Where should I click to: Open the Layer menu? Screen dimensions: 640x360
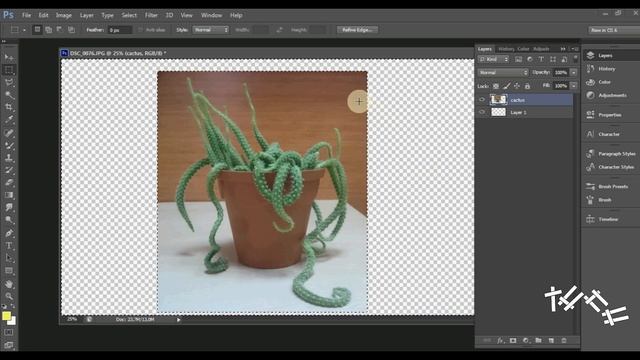click(x=87, y=15)
